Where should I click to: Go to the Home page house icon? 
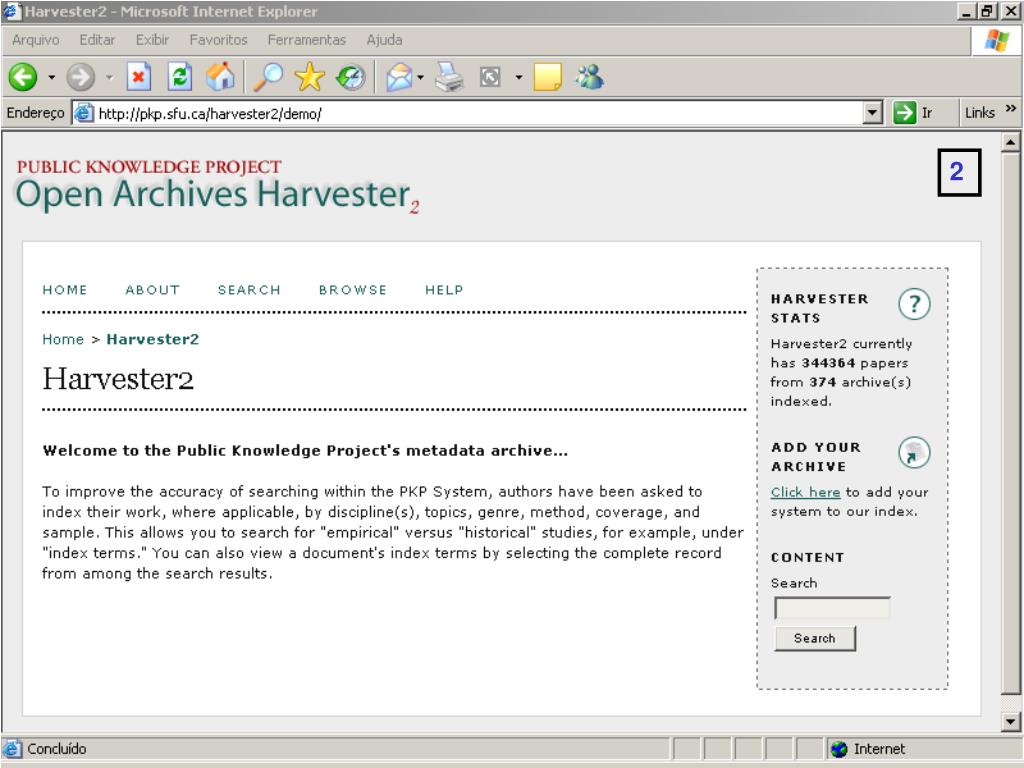pyautogui.click(x=220, y=77)
